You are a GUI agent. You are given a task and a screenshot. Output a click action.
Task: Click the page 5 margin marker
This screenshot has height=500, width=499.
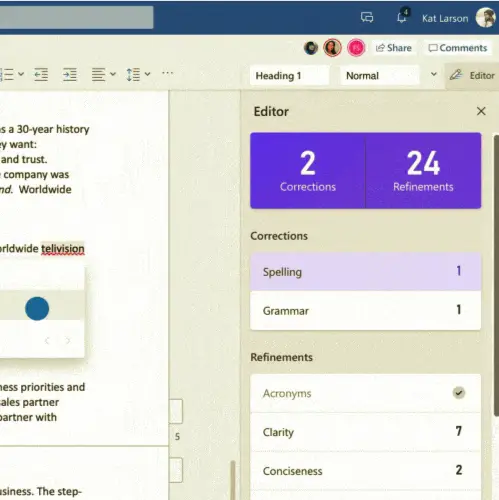coord(177,436)
